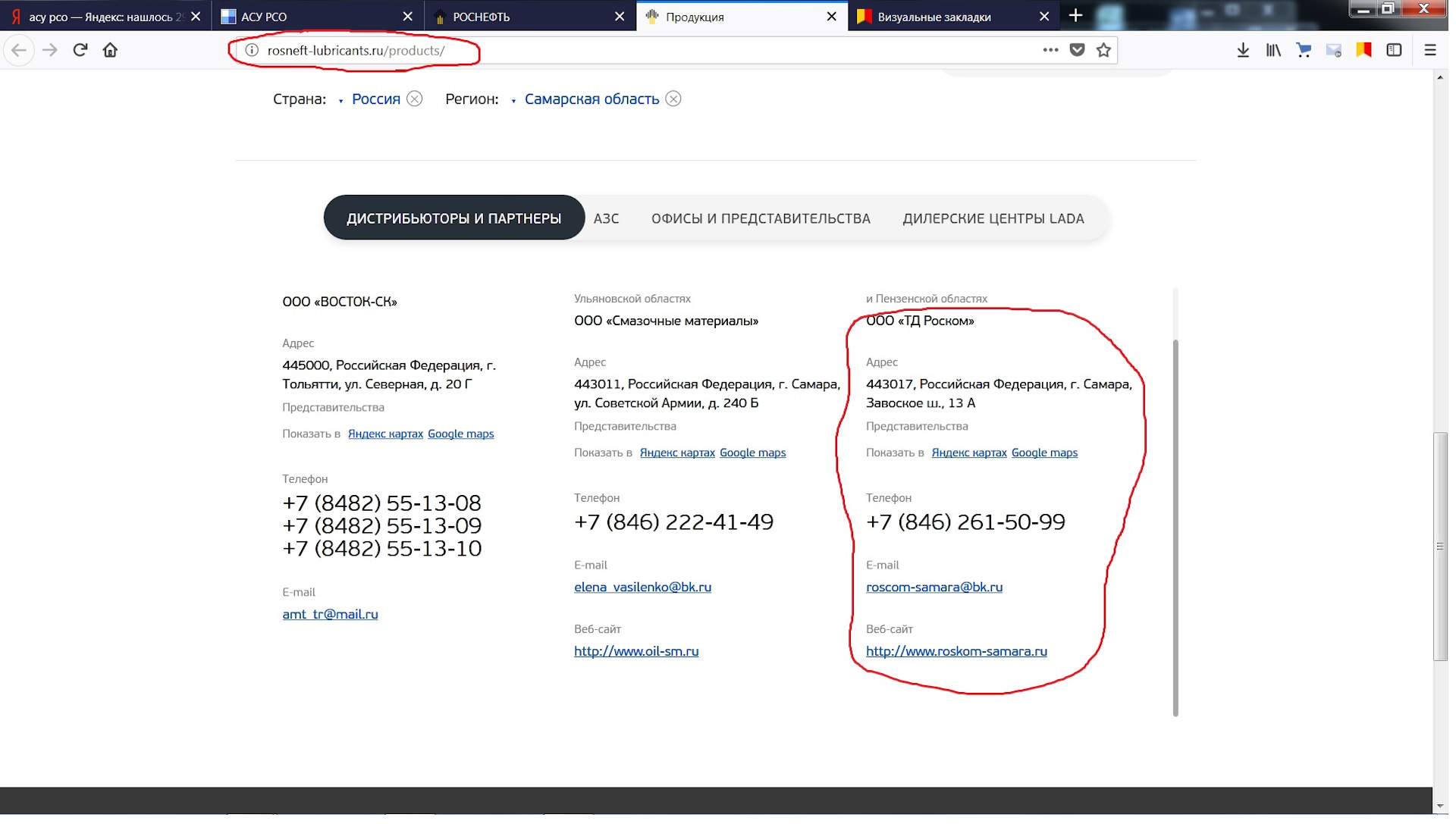
Task: Bookmark this page with star icon
Action: pyautogui.click(x=1103, y=50)
